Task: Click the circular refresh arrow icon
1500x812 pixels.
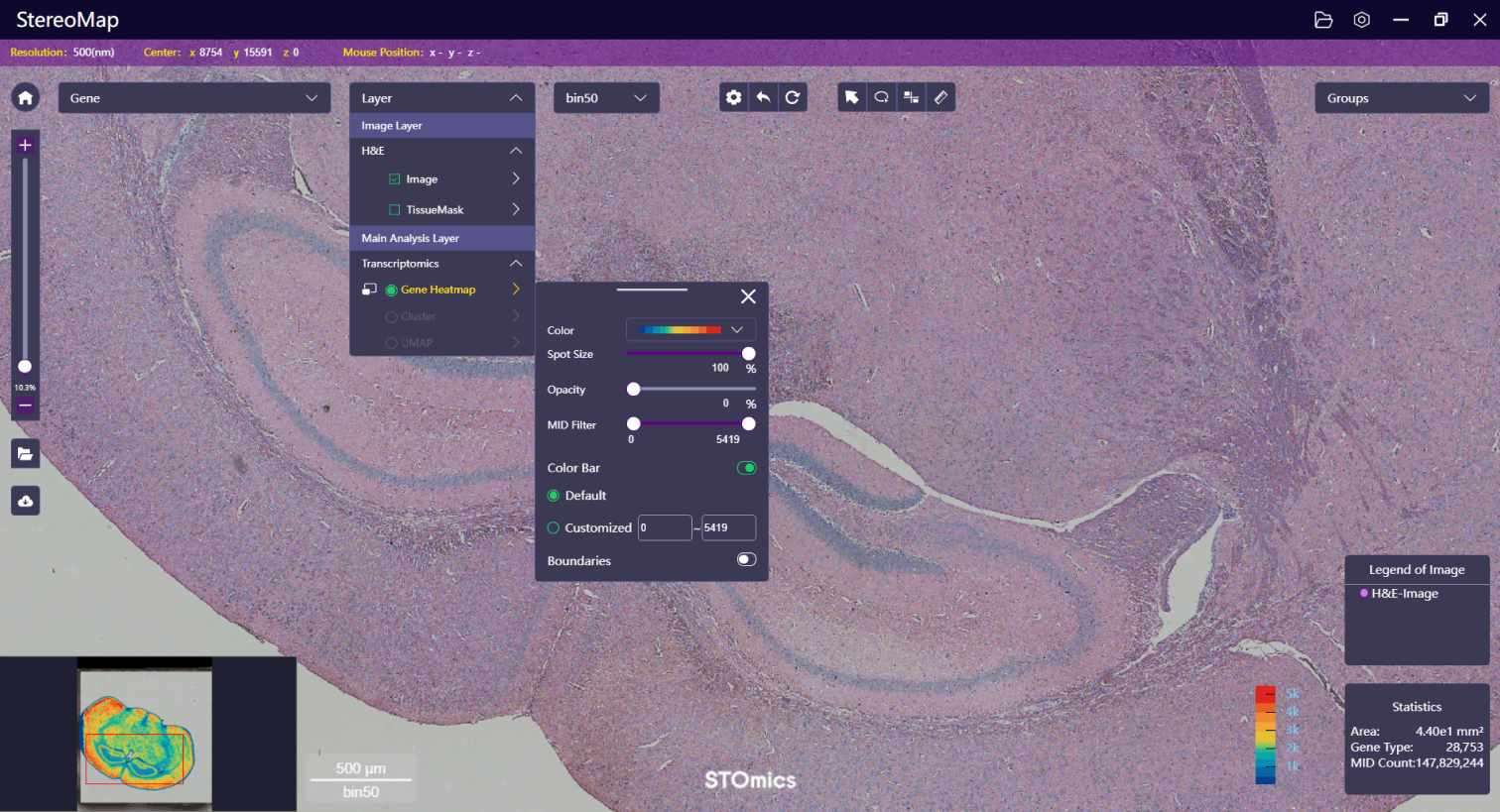Action: coord(792,97)
